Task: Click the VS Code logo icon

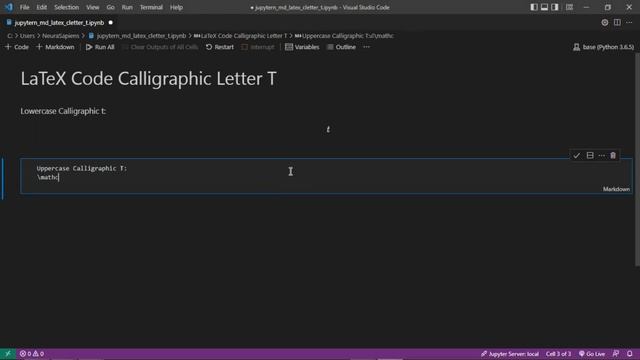Action: pyautogui.click(x=9, y=7)
